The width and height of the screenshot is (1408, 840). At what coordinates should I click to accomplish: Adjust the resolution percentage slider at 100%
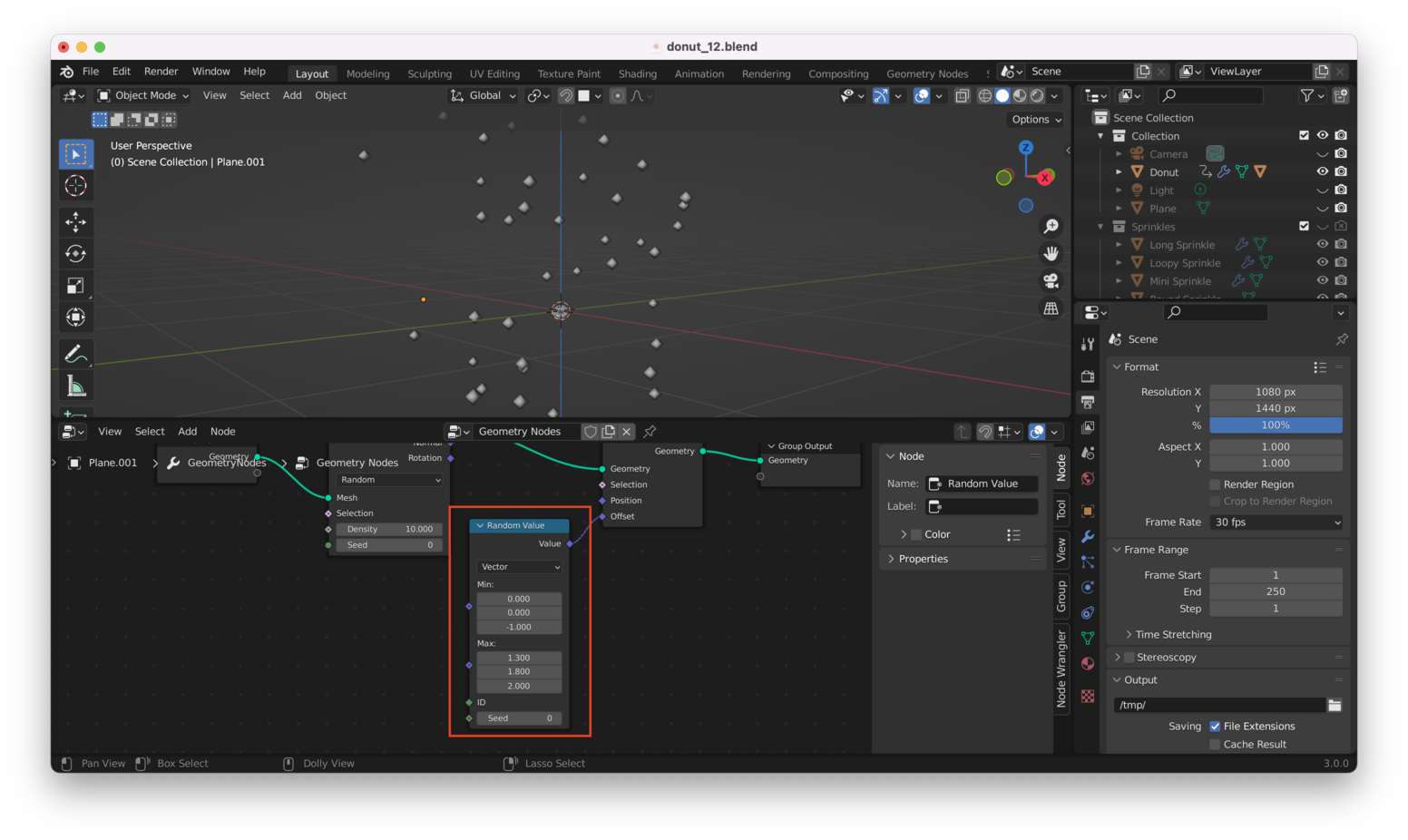tap(1276, 425)
